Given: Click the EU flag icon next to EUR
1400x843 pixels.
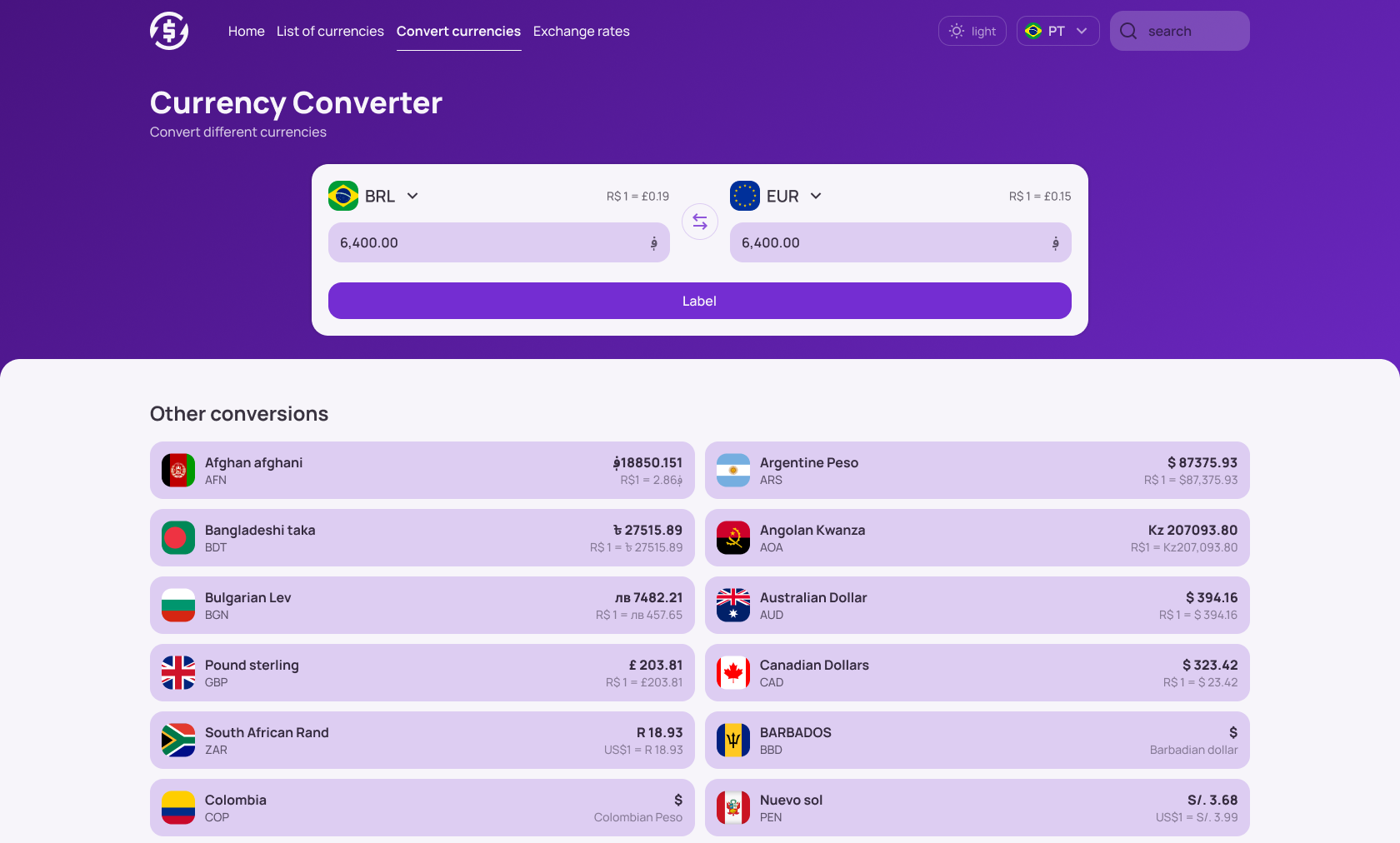Looking at the screenshot, I should (745, 196).
